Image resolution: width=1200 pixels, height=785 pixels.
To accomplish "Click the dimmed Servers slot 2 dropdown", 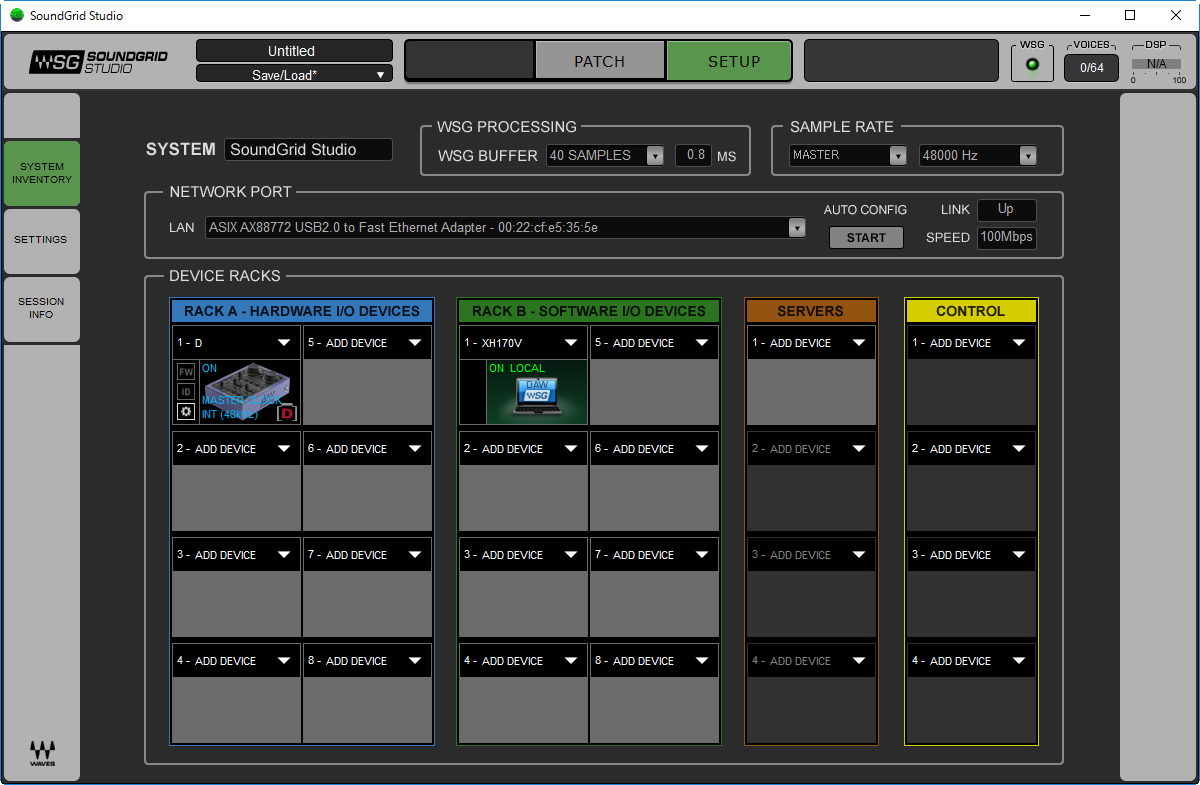I will pyautogui.click(x=811, y=449).
